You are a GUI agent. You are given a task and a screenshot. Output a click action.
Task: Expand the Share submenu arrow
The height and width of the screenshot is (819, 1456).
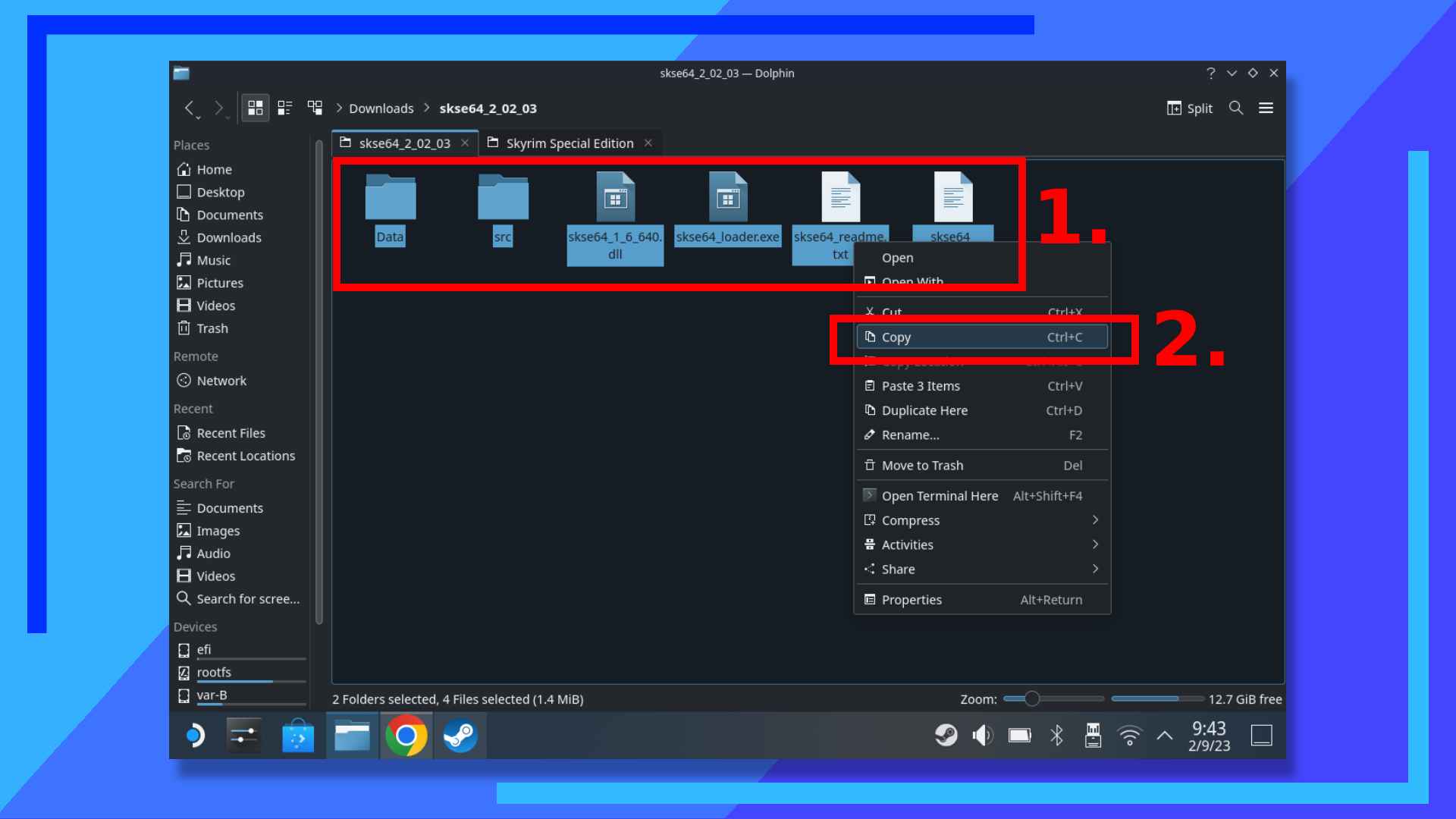coord(1095,569)
